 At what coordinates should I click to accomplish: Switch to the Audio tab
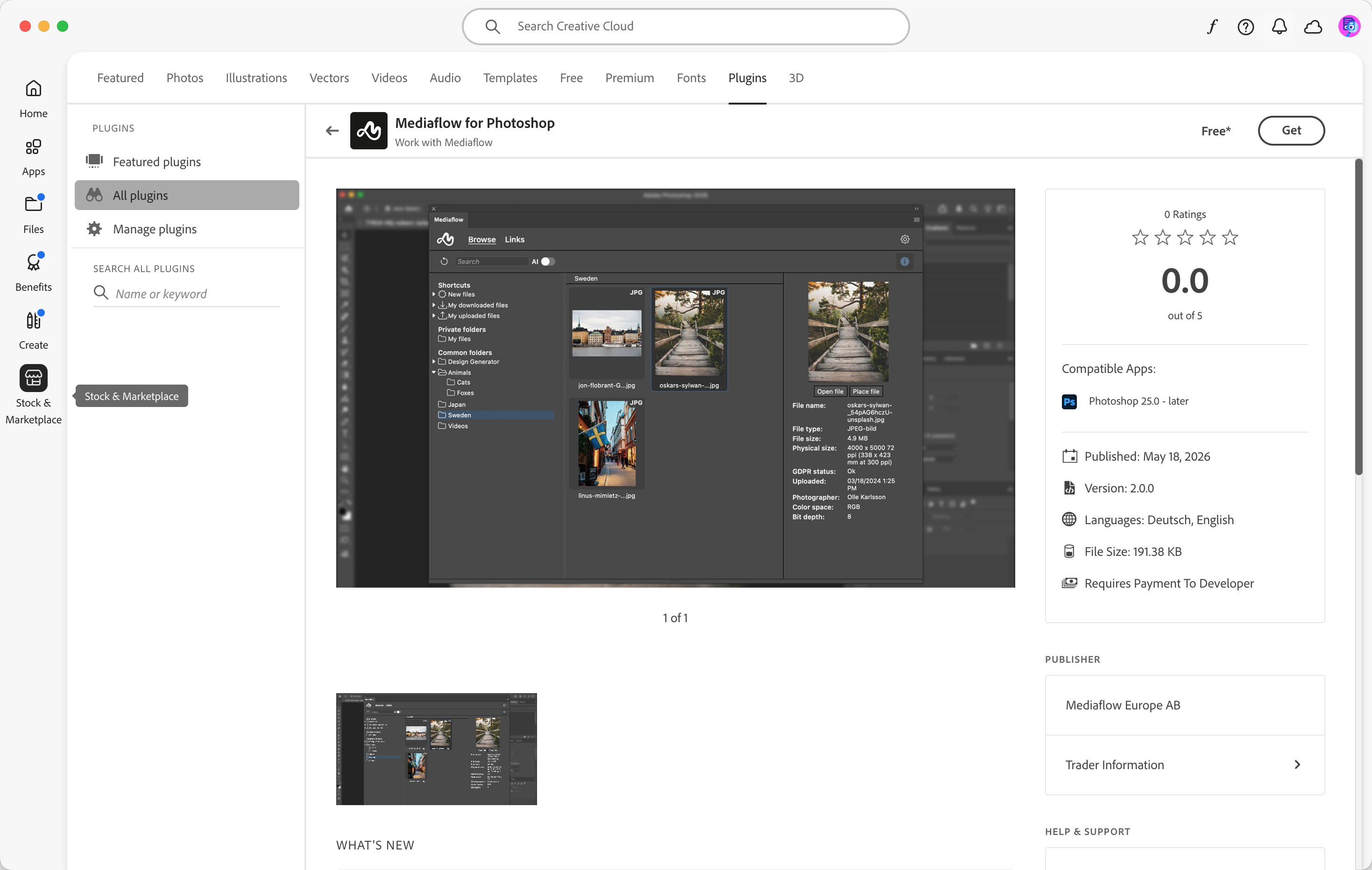(x=445, y=78)
